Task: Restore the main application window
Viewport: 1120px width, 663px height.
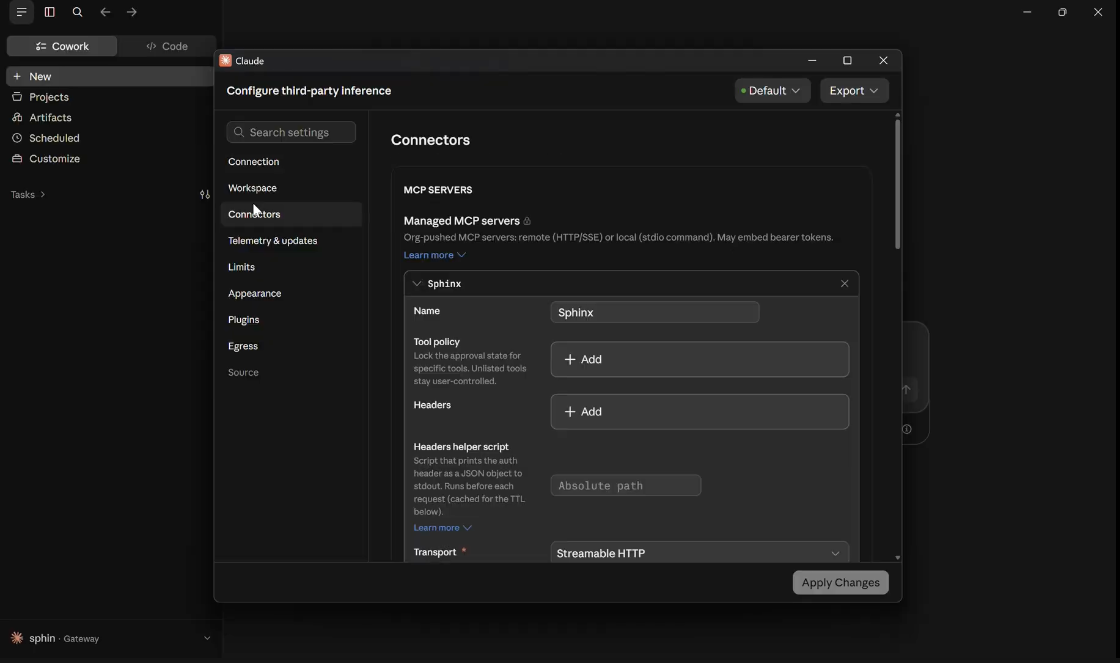Action: 1062,12
